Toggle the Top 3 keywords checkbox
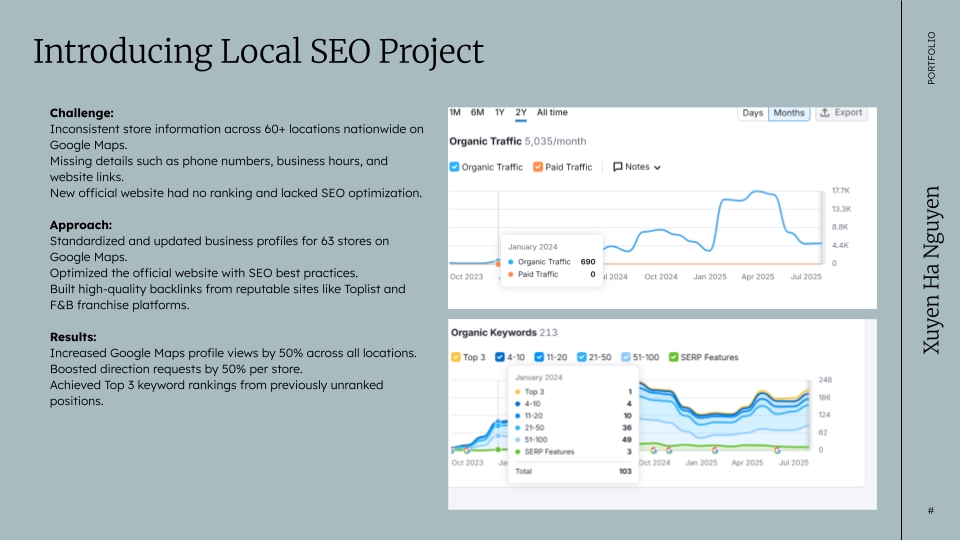The image size is (960, 540). pos(456,357)
